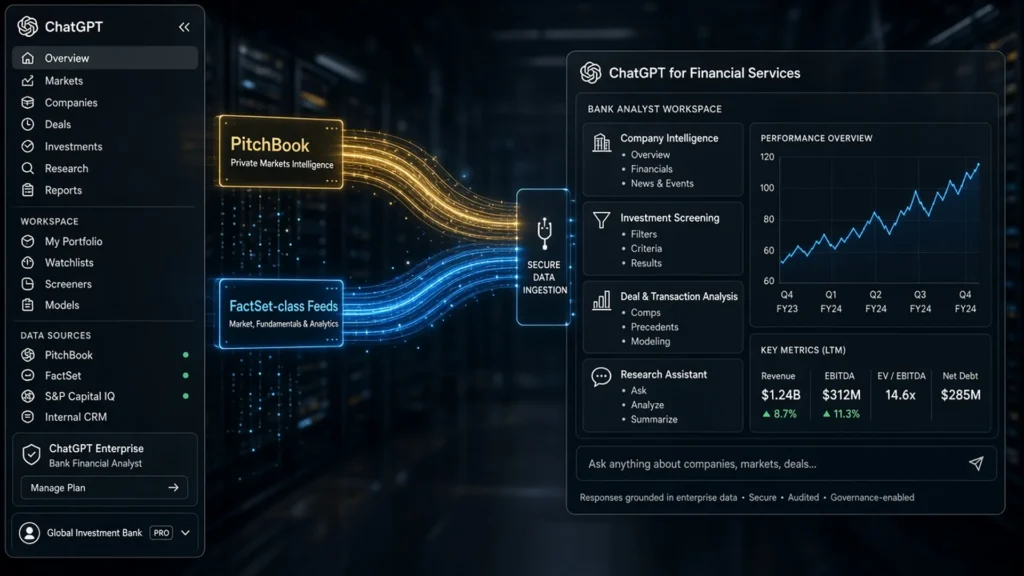The image size is (1024, 576).
Task: Open Results under Investment Screening
Action: pos(647,263)
